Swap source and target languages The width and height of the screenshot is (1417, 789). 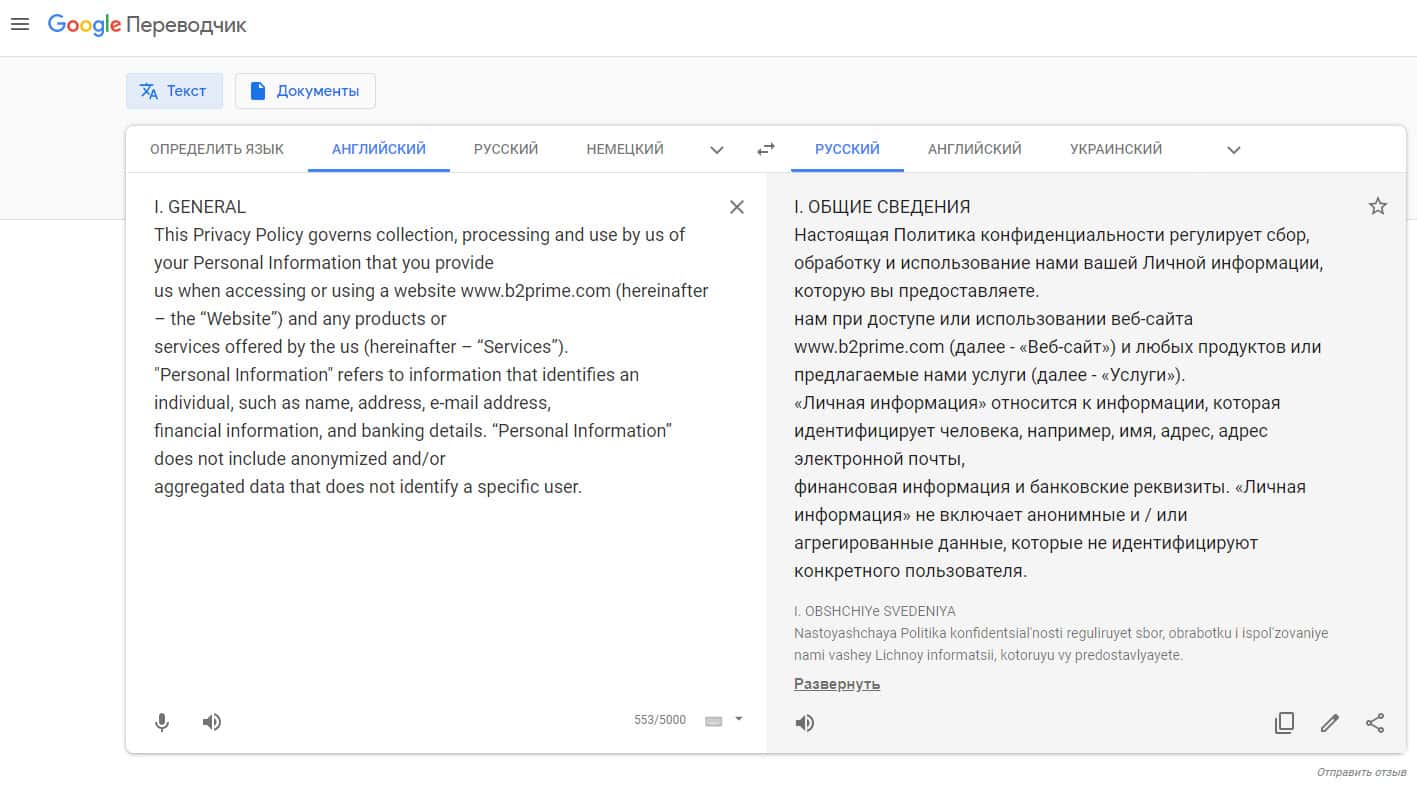click(x=766, y=149)
